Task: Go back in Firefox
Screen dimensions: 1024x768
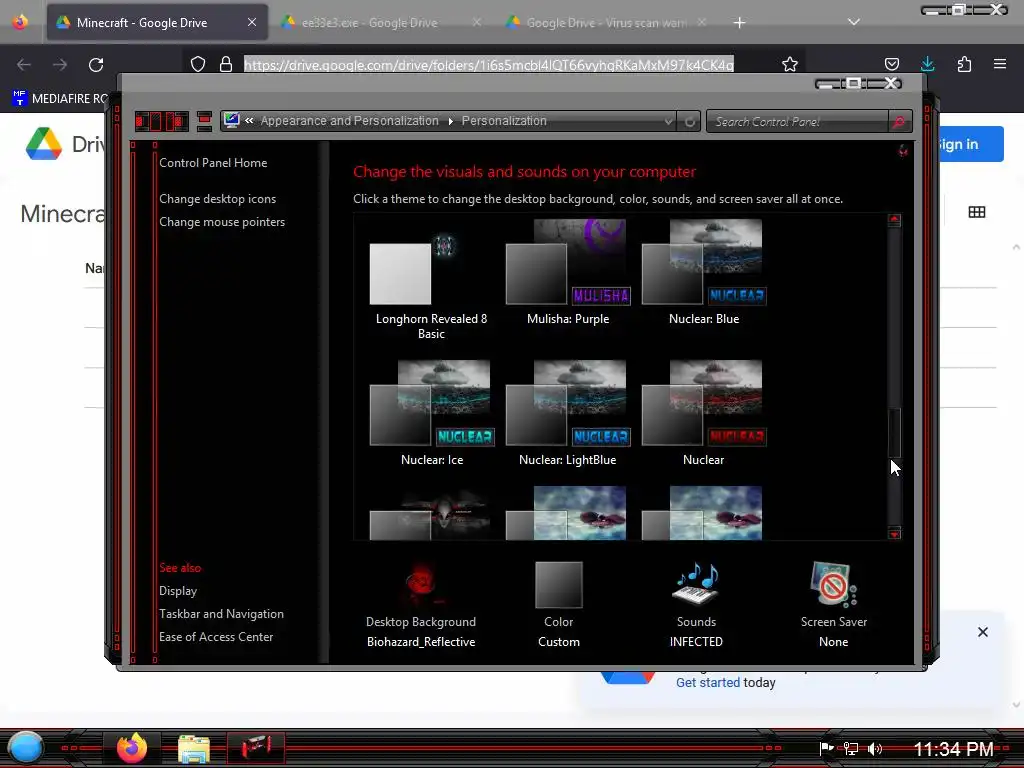Action: coord(24,65)
